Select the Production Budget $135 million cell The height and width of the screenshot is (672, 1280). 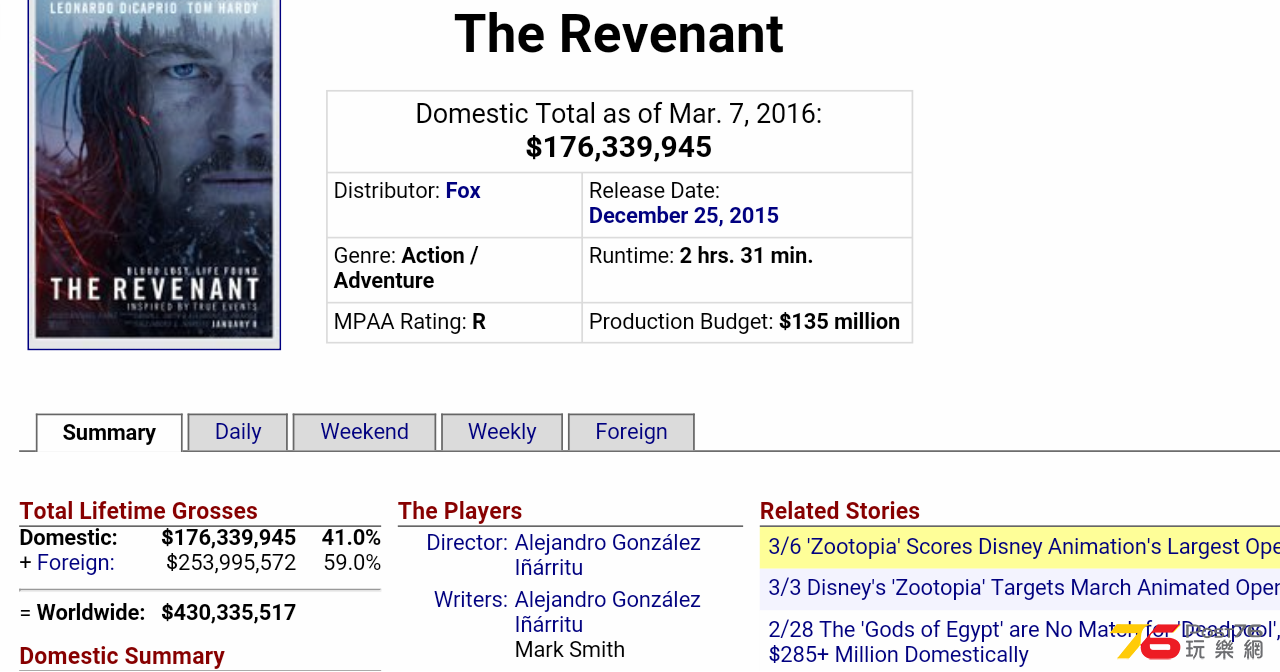[747, 322]
